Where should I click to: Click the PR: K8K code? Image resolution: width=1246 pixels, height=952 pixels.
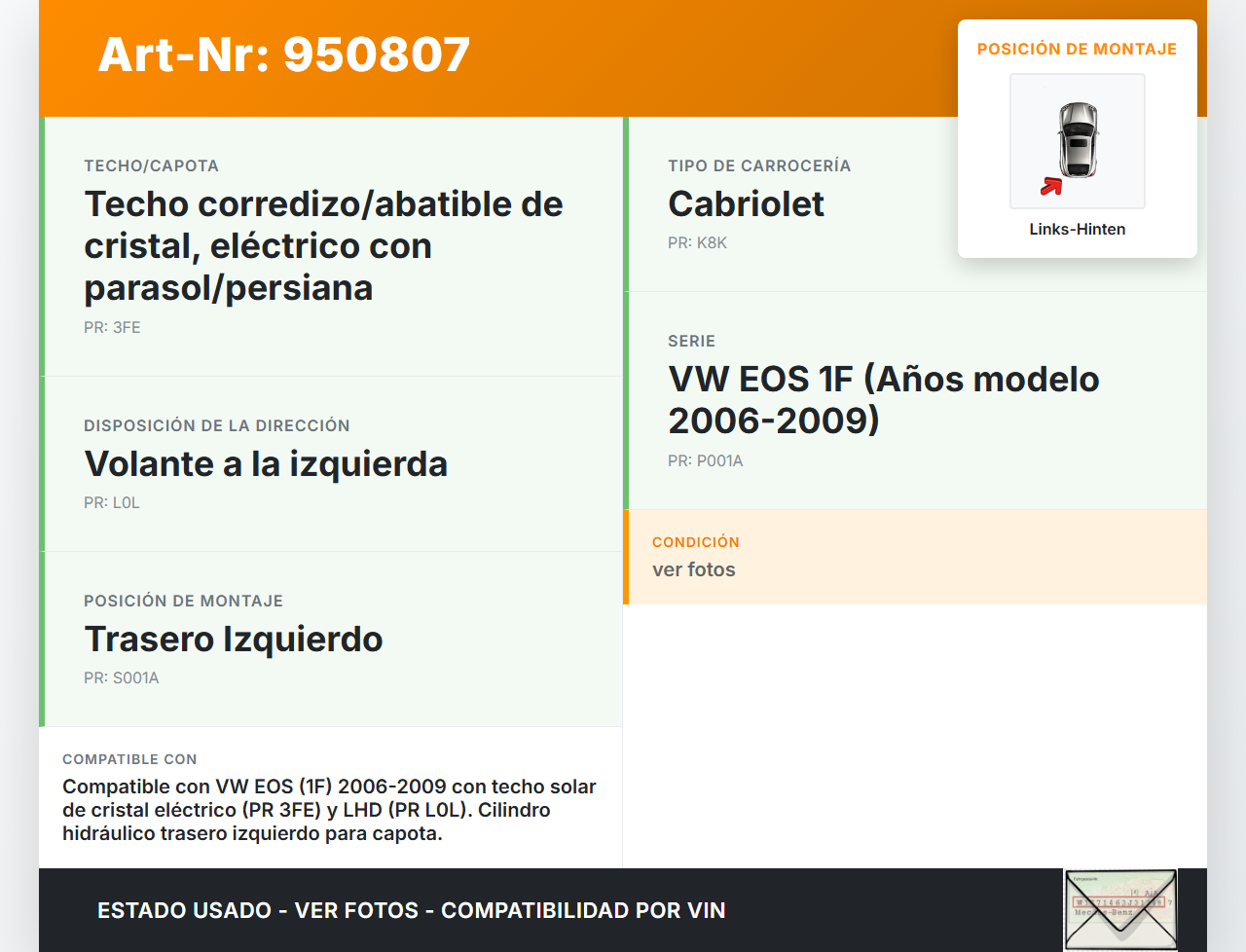(697, 243)
